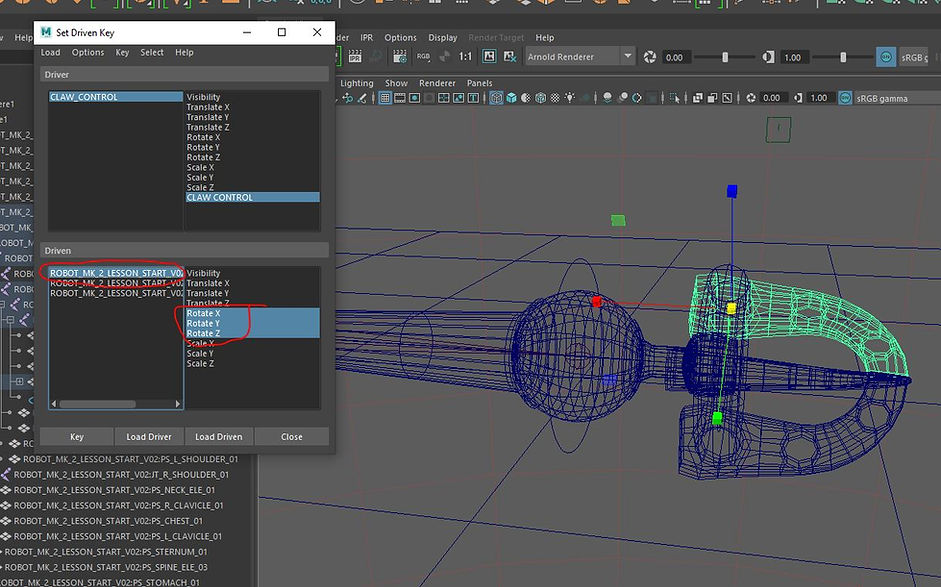Adjust the Render View exposure slider
The height and width of the screenshot is (587, 941).
pos(725,57)
